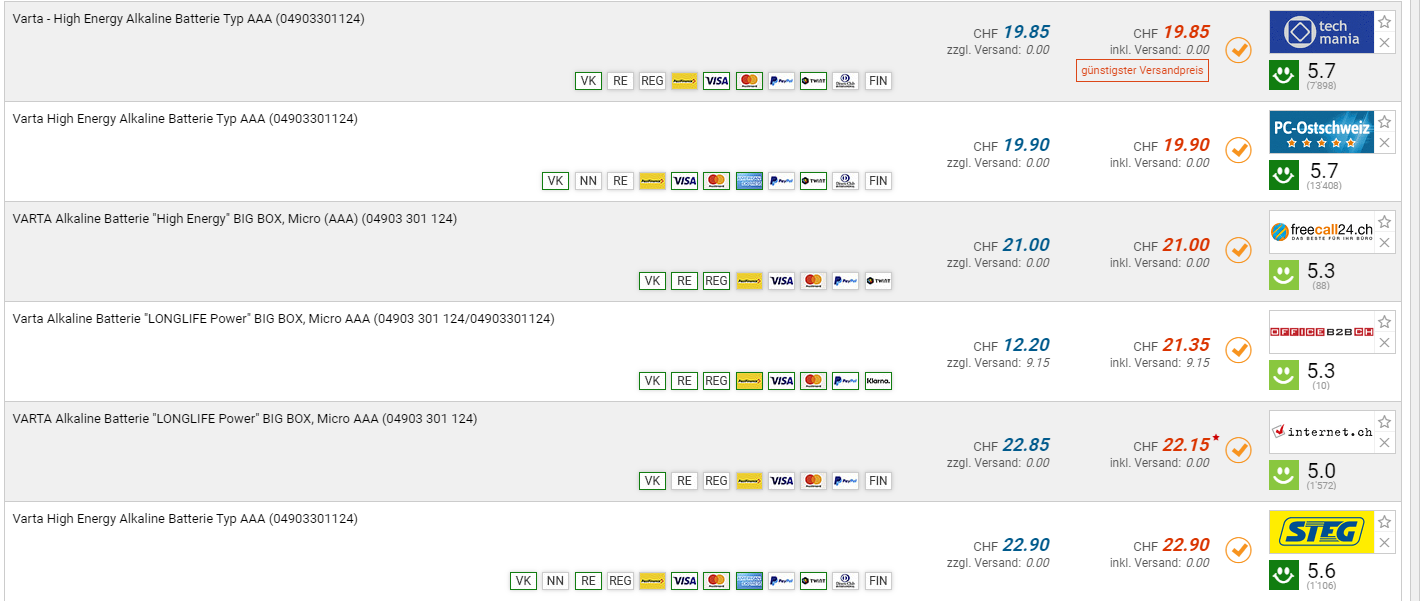Click the Mastercard icon in the STEG offer

pyautogui.click(x=716, y=581)
